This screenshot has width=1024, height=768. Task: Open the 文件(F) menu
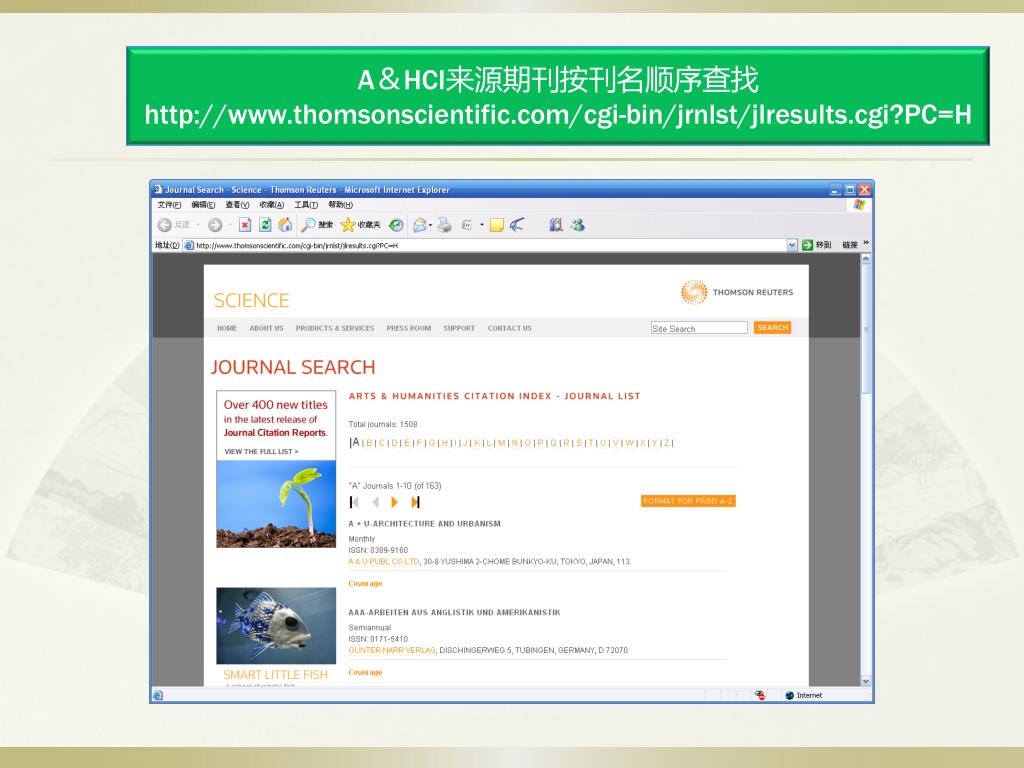point(169,205)
